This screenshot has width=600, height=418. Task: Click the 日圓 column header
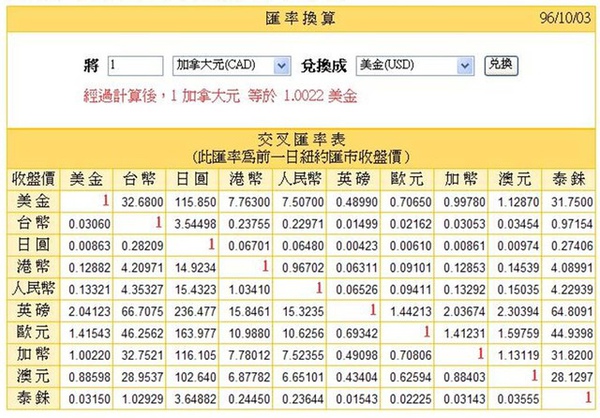coord(192,179)
